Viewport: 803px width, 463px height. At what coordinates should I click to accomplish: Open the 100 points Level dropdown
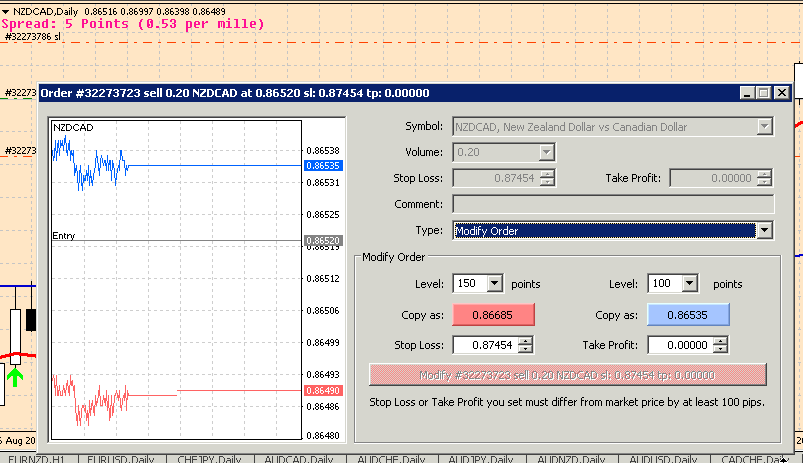tap(689, 283)
